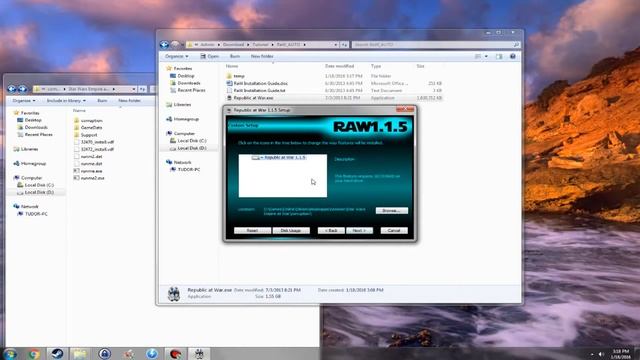Screen dimensions: 640x360
Task: Open Homegroup in the front Explorer sidebar
Action: click(x=186, y=119)
